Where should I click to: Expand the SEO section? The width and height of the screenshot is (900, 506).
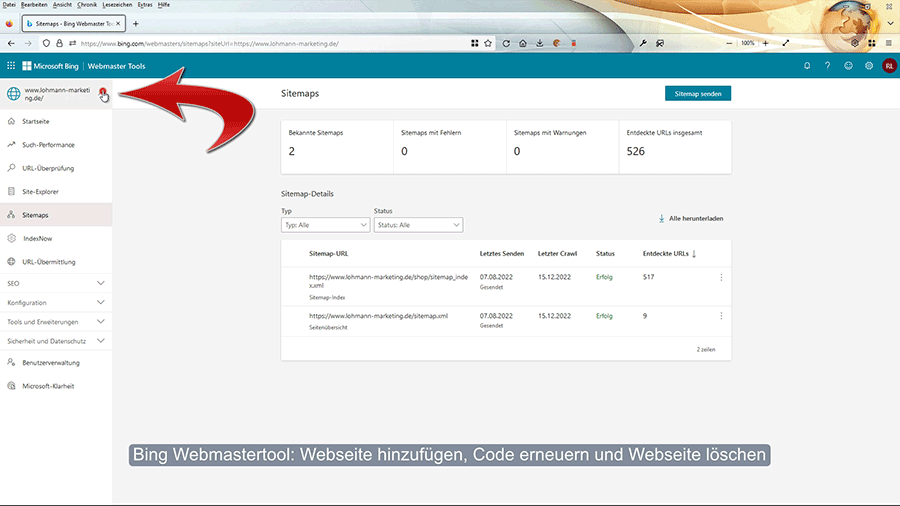tap(56, 283)
